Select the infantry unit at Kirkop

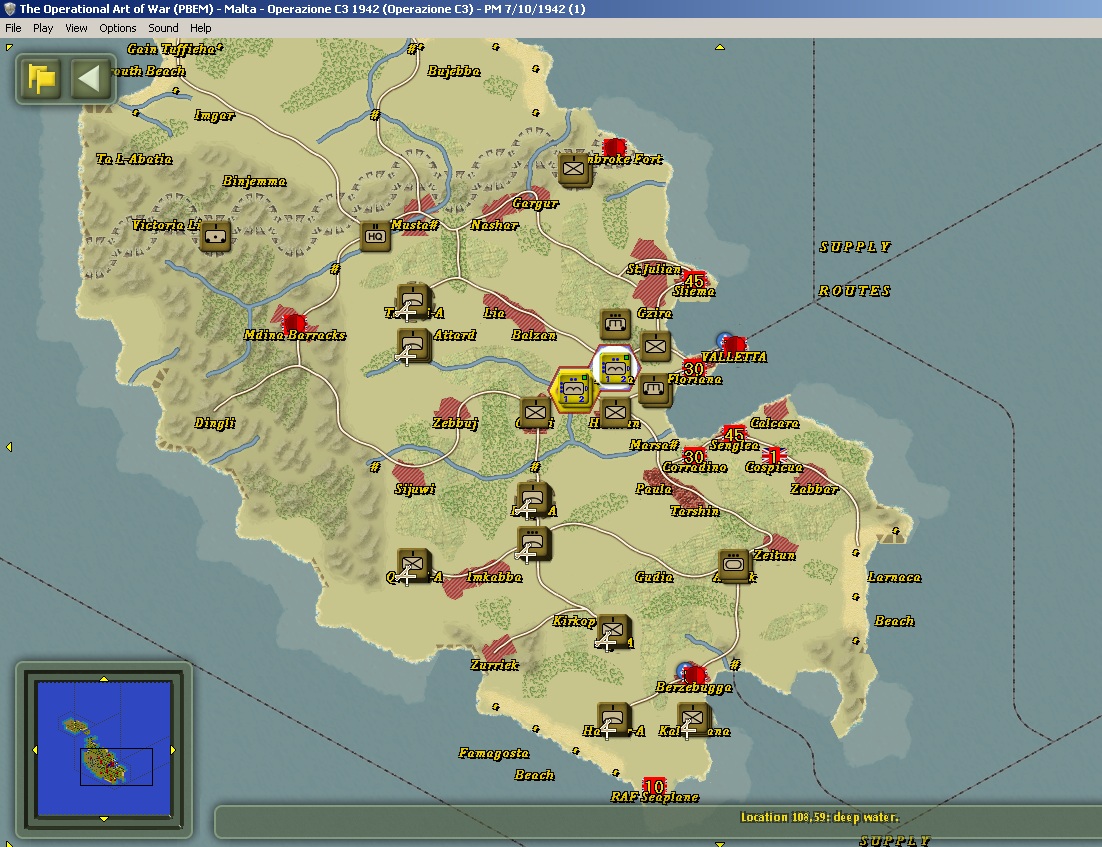(613, 632)
